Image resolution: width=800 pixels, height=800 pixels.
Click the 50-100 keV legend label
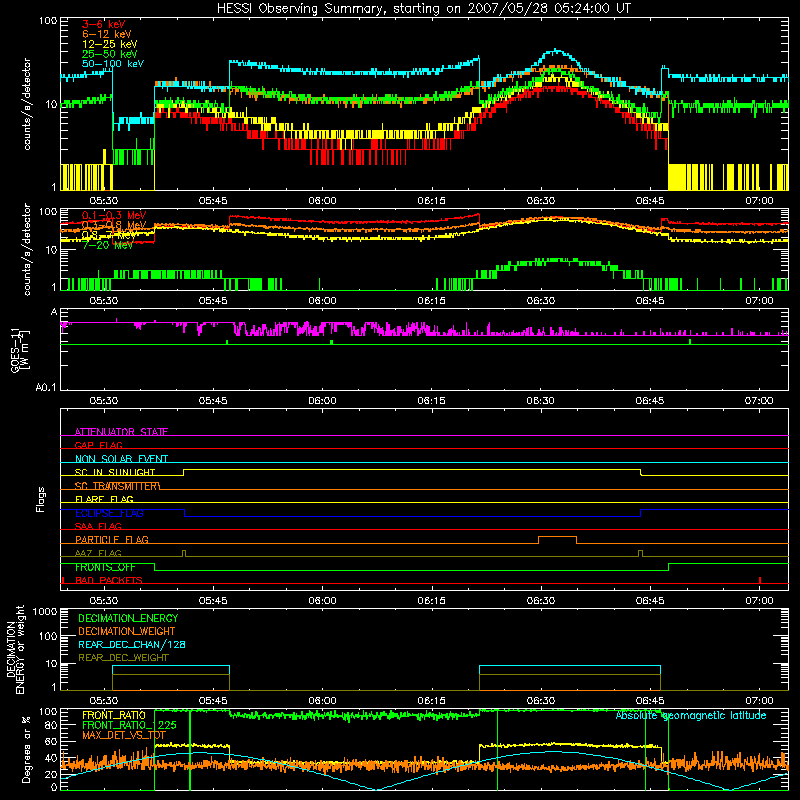pyautogui.click(x=113, y=64)
